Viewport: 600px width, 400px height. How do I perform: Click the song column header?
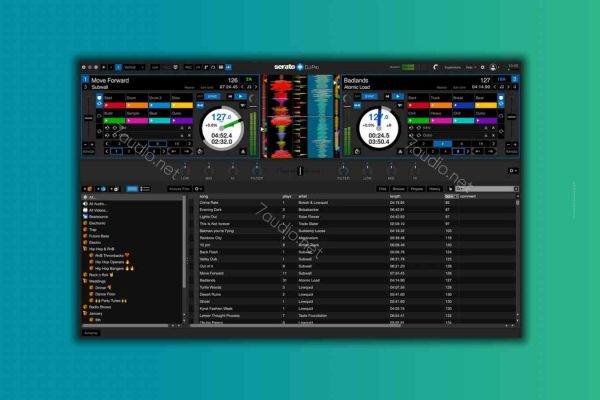click(x=204, y=196)
